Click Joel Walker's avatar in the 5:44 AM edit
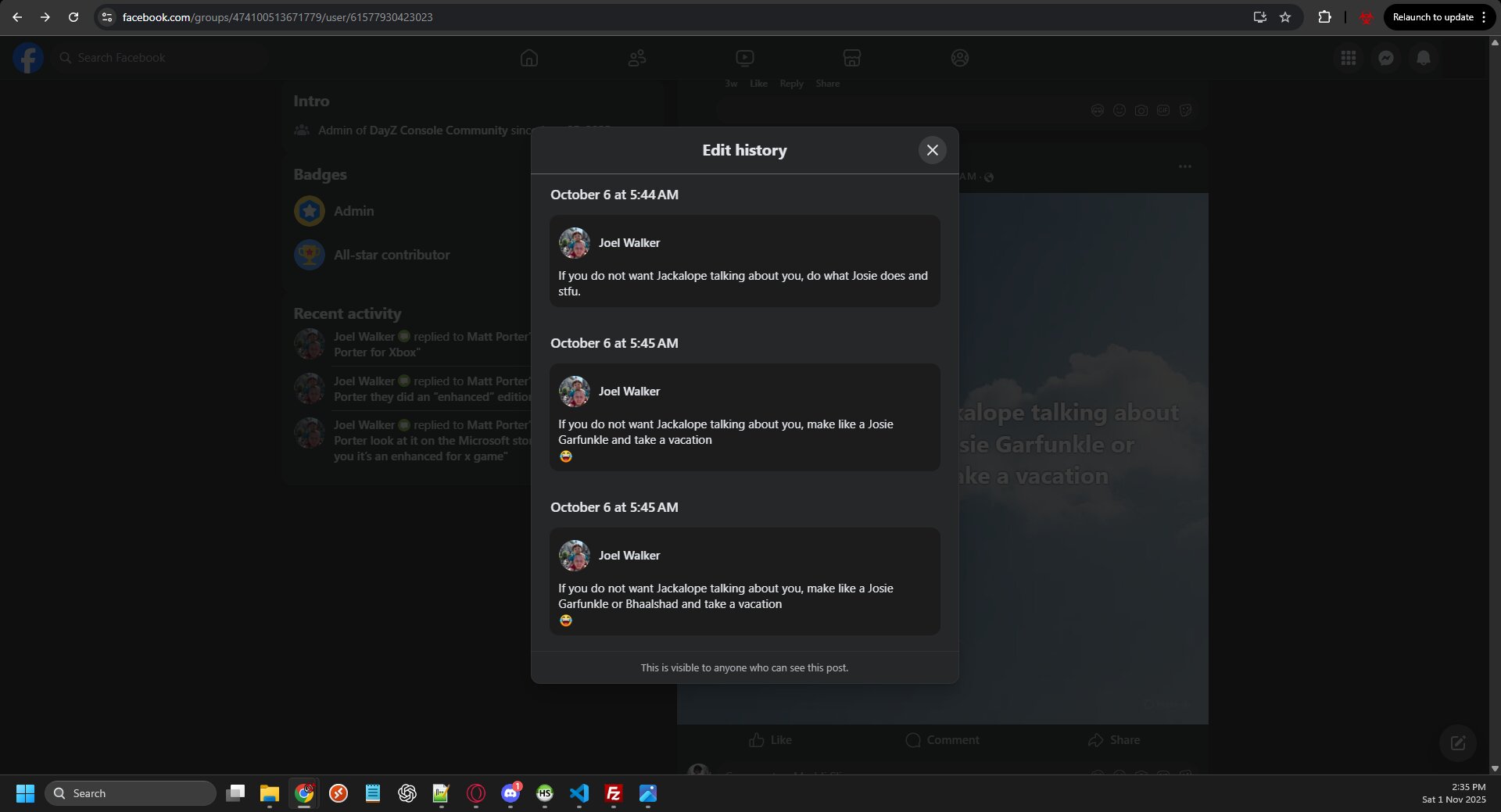Viewport: 1501px width, 812px height. coord(575,243)
